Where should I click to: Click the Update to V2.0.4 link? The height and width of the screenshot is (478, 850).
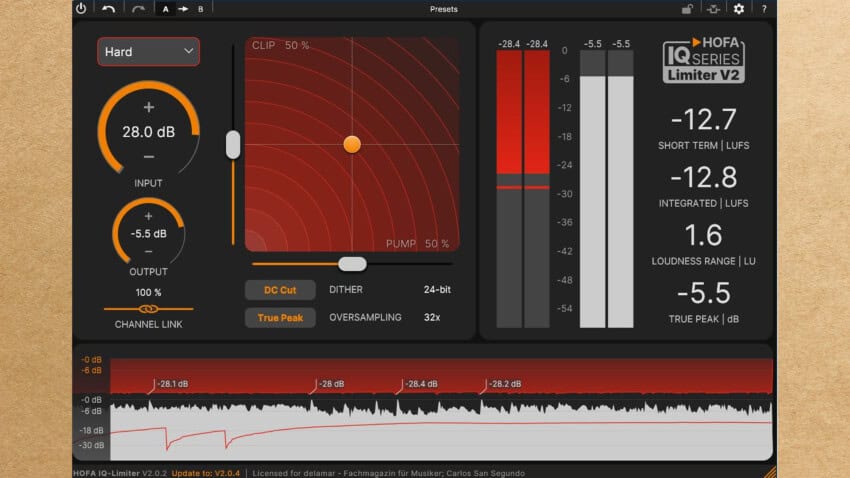205,473
